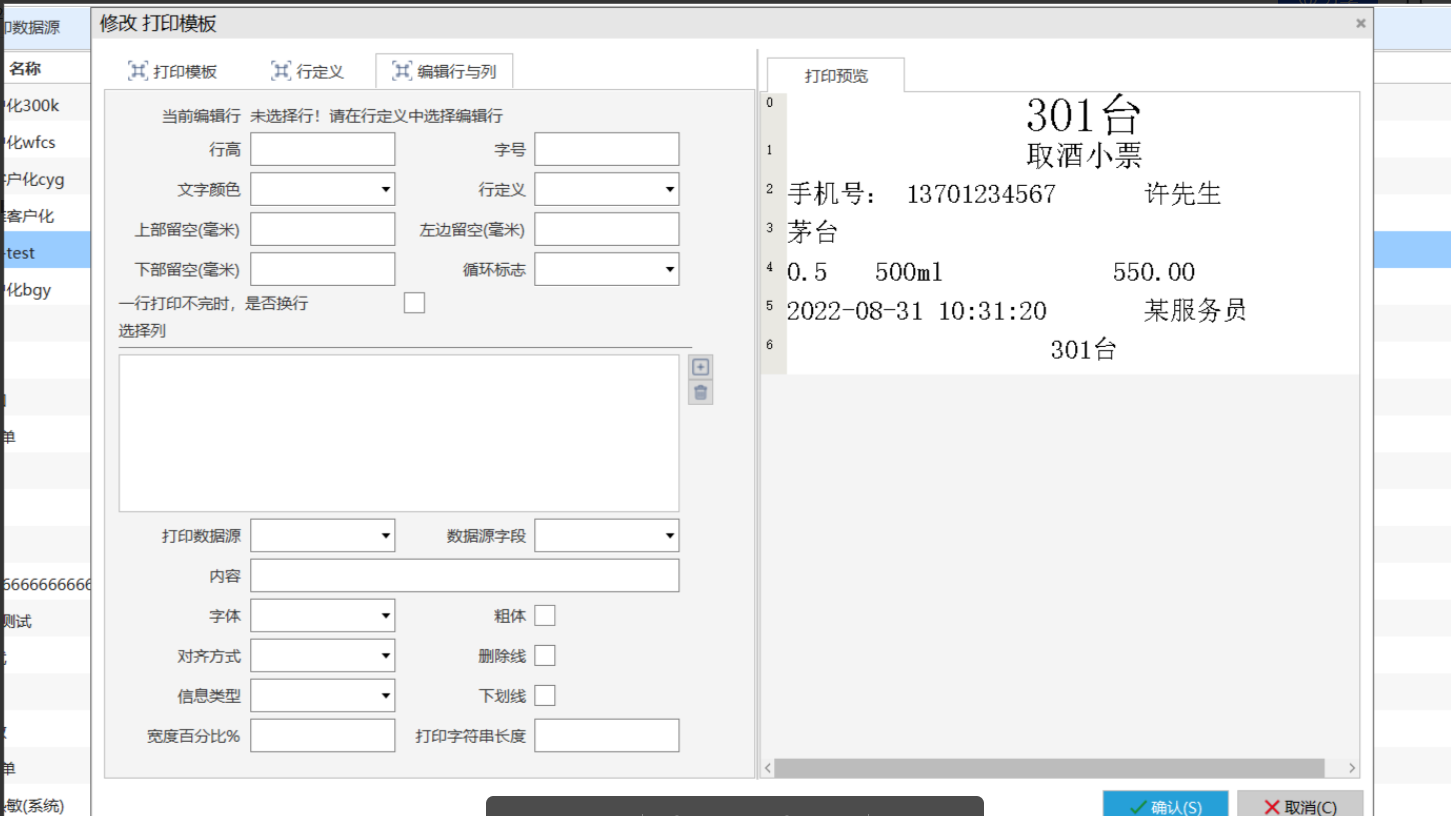Toggle the 是否换行 line wrap checkbox
The height and width of the screenshot is (816, 1451).
click(x=414, y=303)
